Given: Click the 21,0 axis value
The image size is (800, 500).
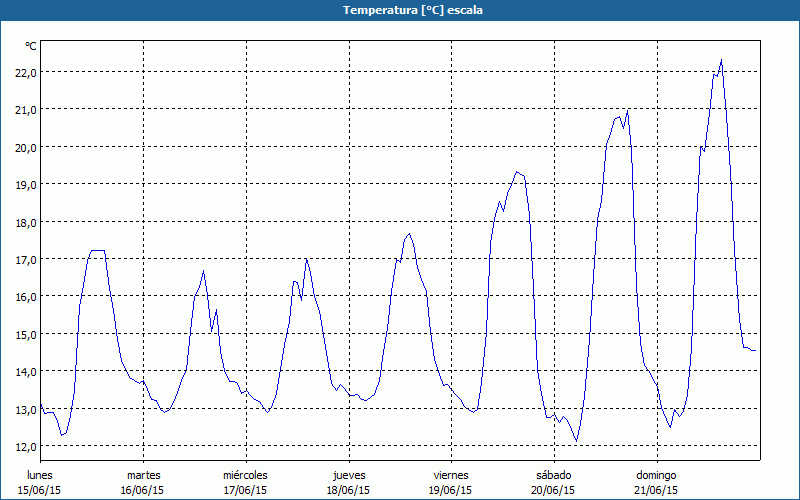Looking at the screenshot, I should 26,110.
